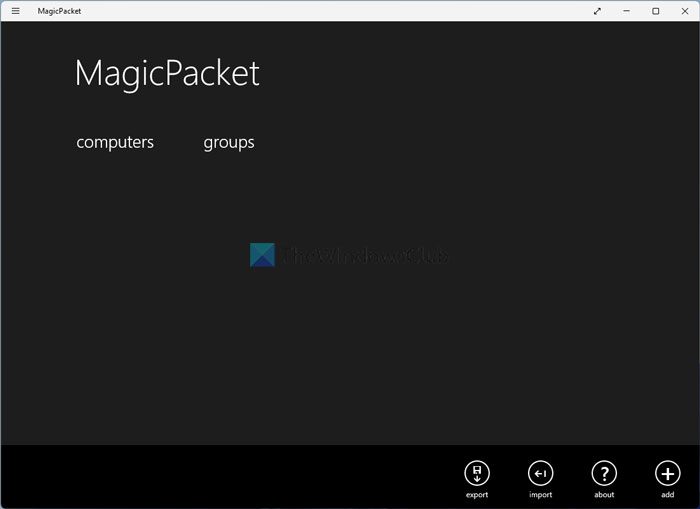
Task: Click the add plus icon
Action: 667,473
